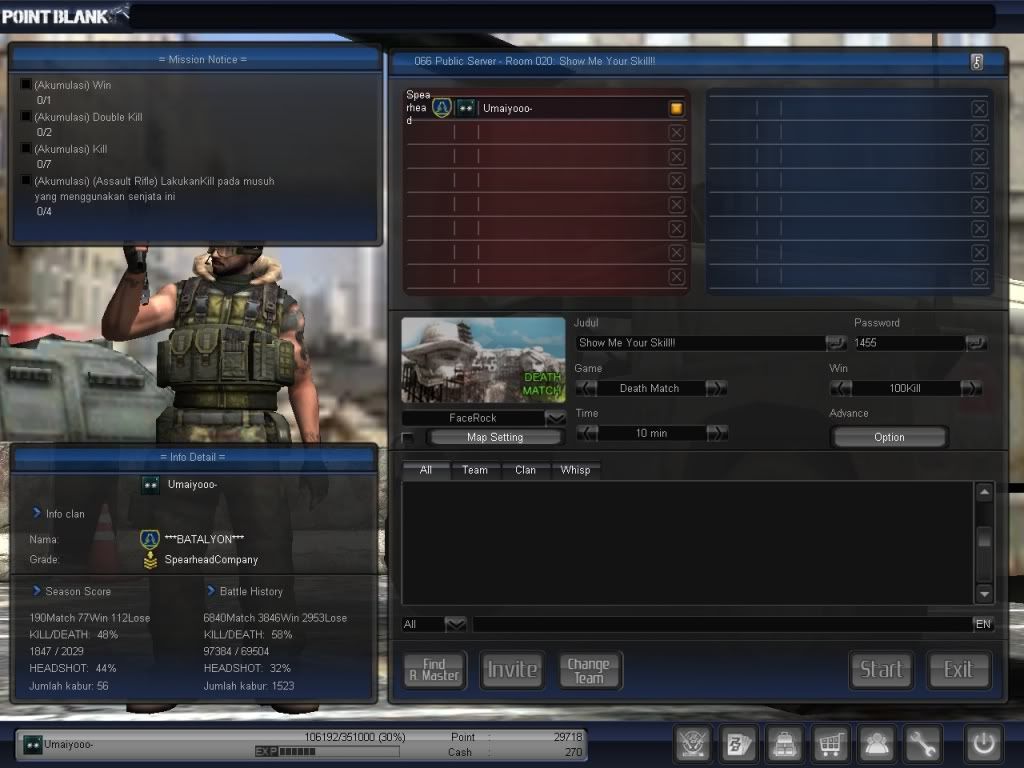Viewport: 1024px width, 768px height.
Task: Toggle the (Akumulasi) Kill mission checkbox
Action: point(26,148)
